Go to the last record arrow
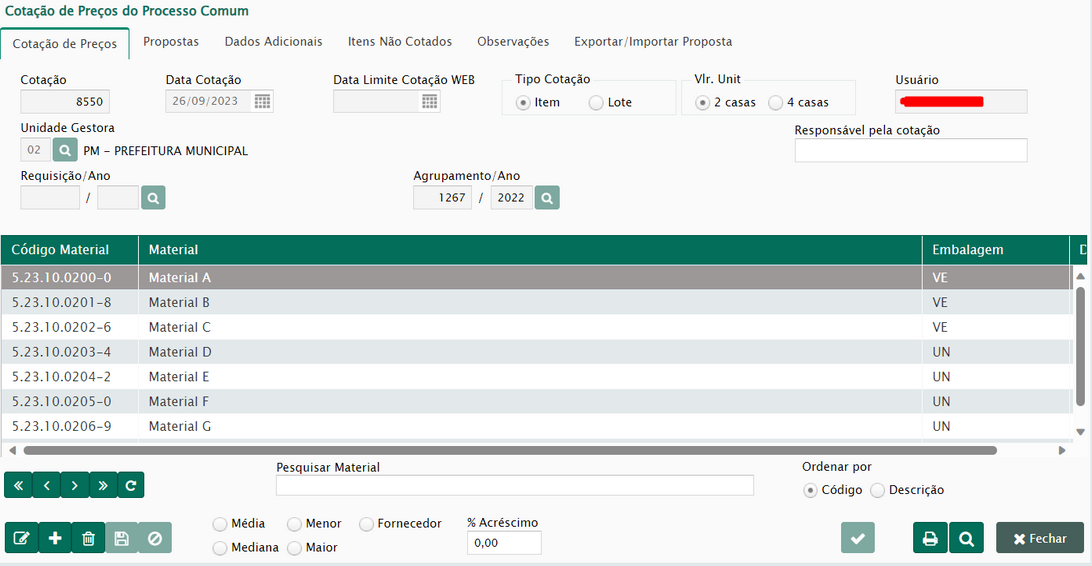The image size is (1092, 566). click(103, 486)
